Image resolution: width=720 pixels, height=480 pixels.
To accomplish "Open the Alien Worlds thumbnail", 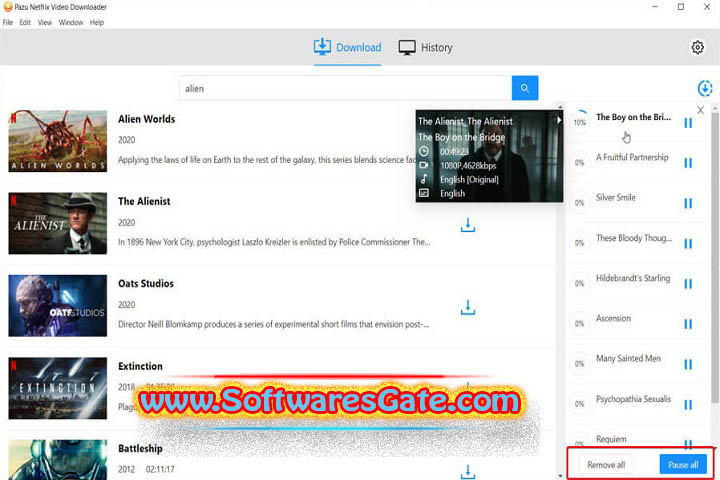I will [x=57, y=141].
